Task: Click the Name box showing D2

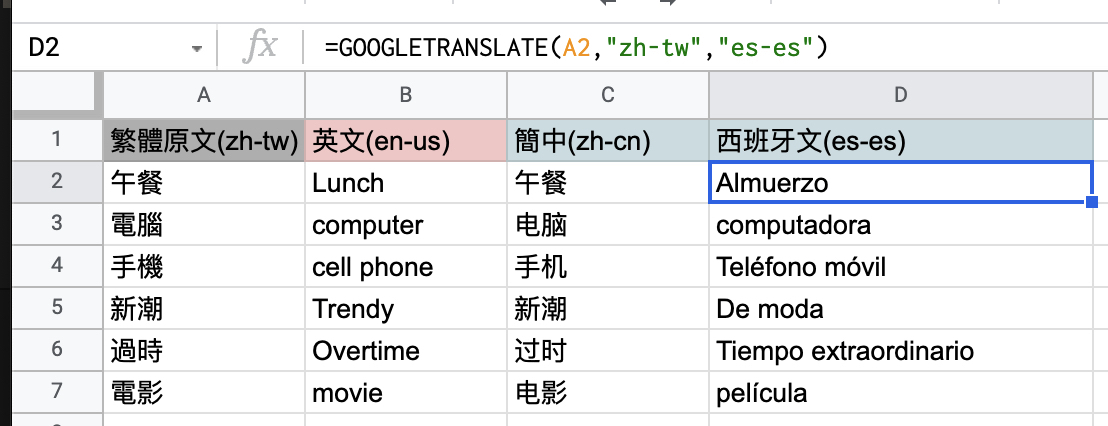Action: [90, 47]
